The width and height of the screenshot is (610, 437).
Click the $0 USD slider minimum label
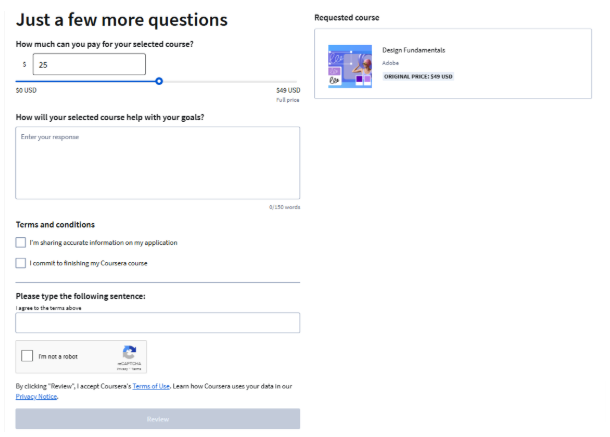click(26, 90)
